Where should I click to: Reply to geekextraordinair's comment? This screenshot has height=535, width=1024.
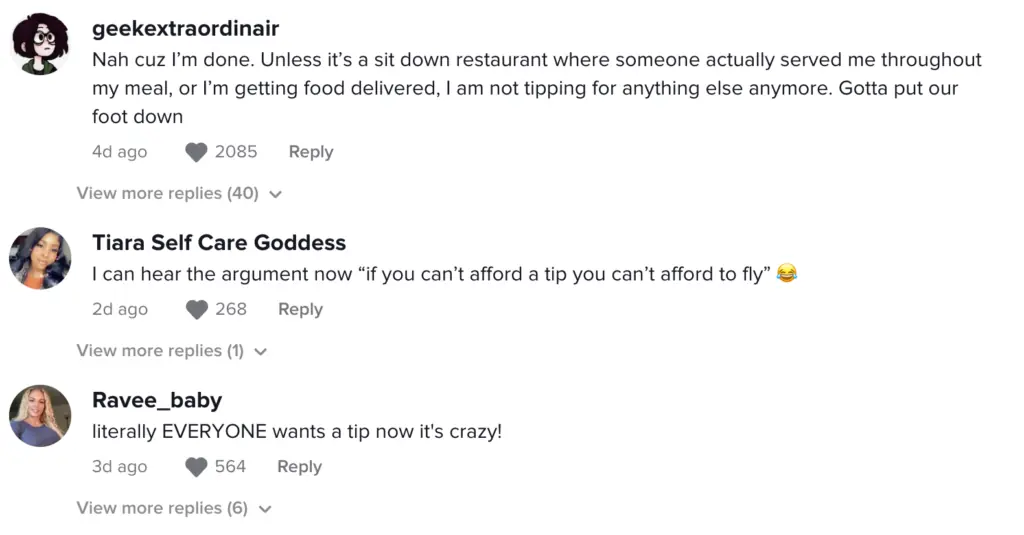[x=311, y=152]
